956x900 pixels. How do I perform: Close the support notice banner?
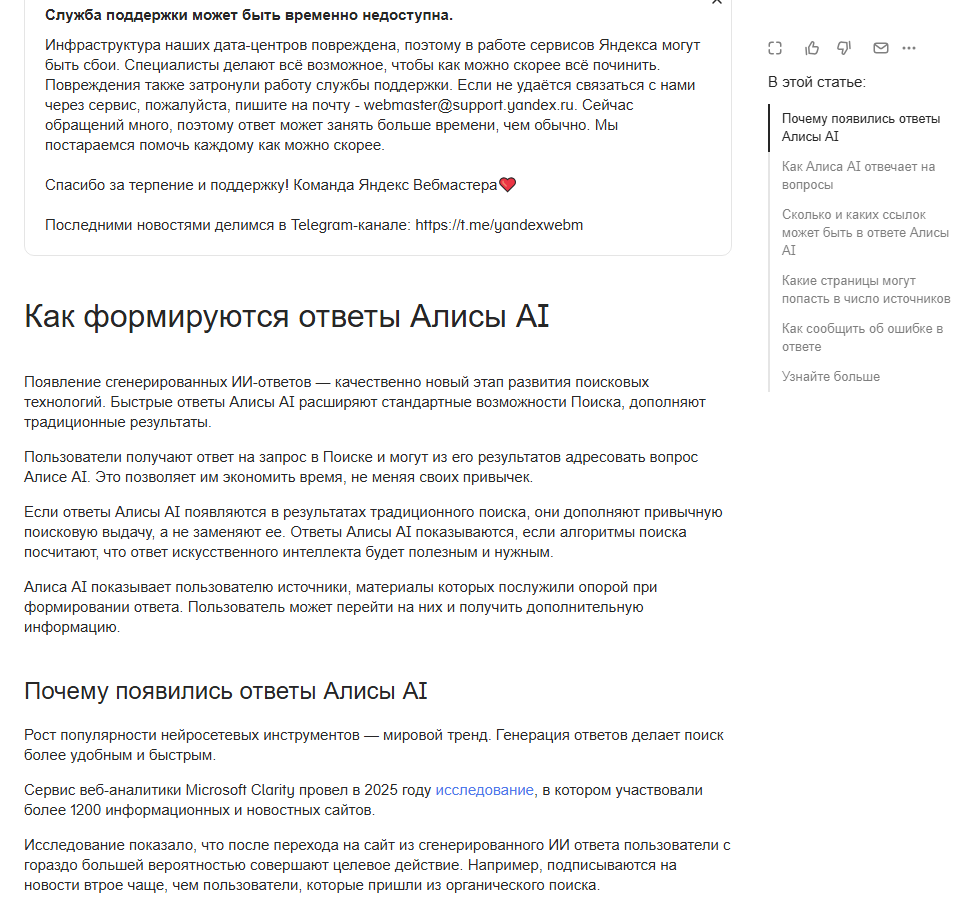point(717,2)
